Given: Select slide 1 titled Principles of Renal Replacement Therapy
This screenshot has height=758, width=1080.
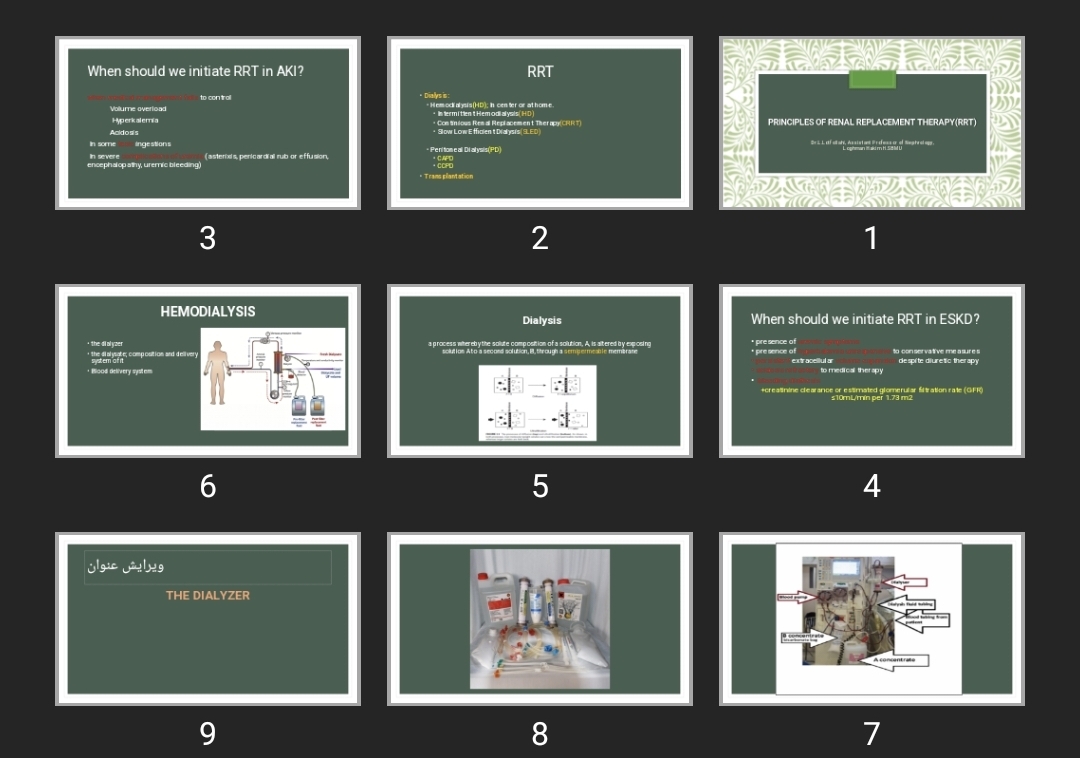Looking at the screenshot, I should 871,123.
